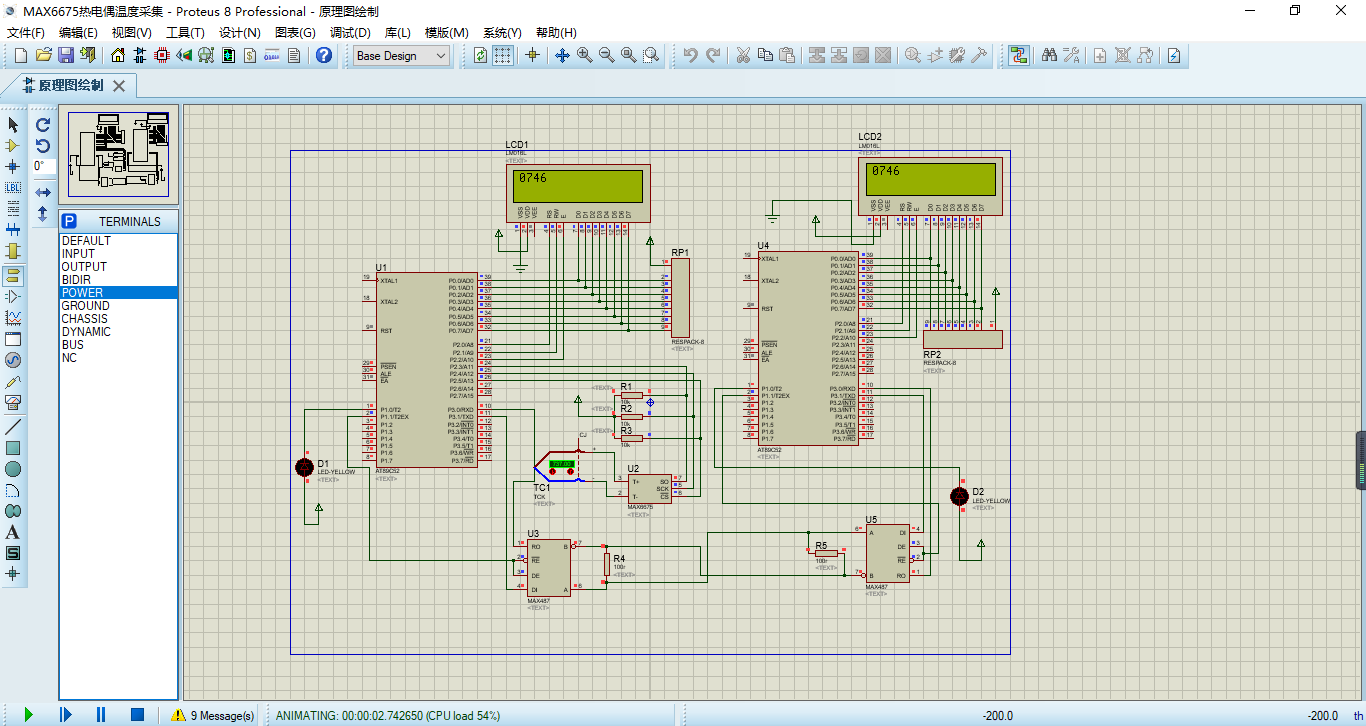1366x726 pixels.
Task: Open Base Design variant dropdown
Action: [402, 56]
